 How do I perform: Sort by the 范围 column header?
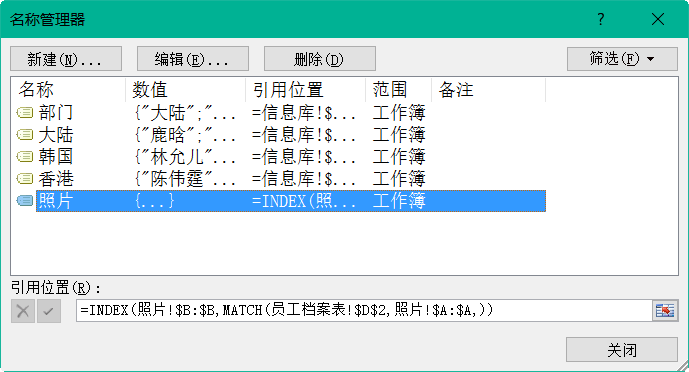coord(399,90)
